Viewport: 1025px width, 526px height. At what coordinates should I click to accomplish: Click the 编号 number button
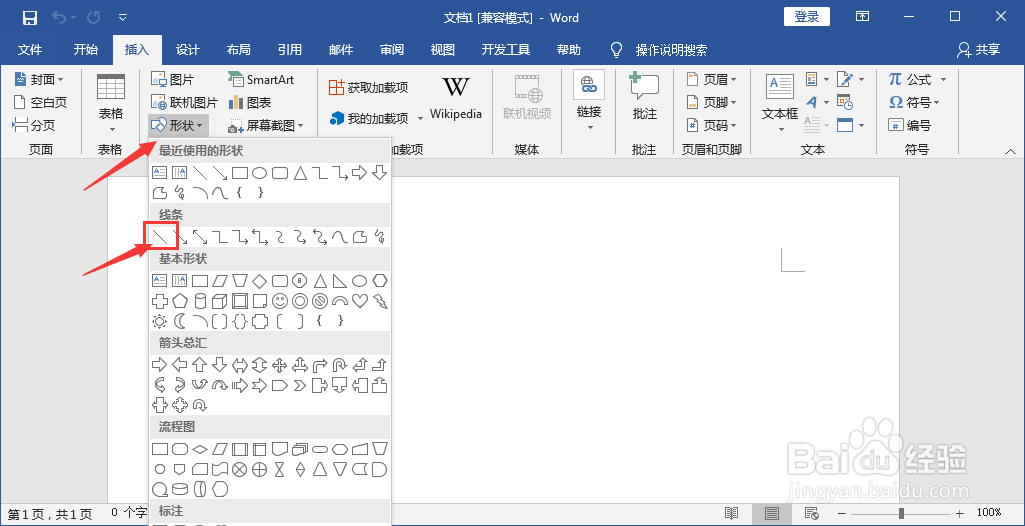pos(910,125)
